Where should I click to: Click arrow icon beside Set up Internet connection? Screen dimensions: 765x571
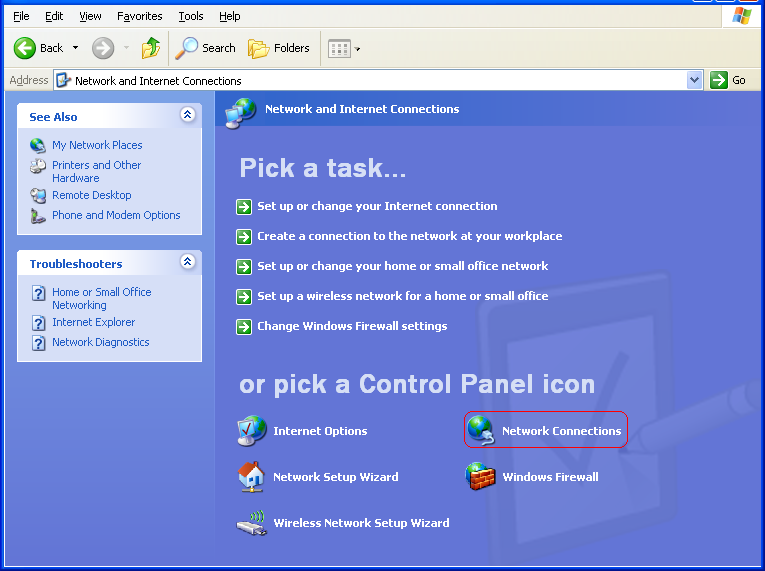[x=244, y=207]
